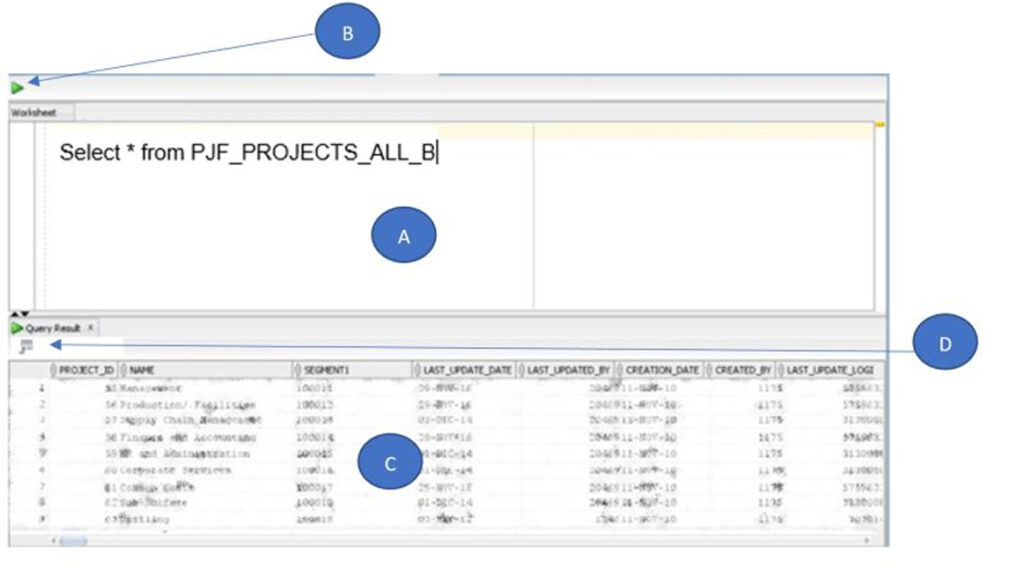Close the Query Result tab

pos(90,328)
